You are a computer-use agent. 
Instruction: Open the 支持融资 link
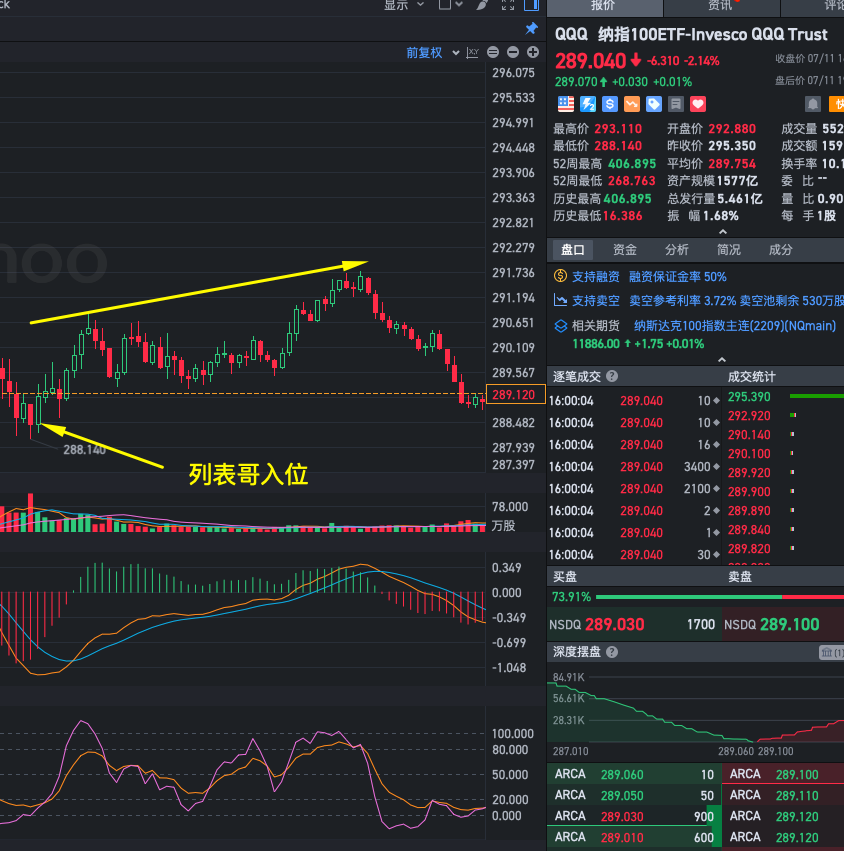[596, 277]
